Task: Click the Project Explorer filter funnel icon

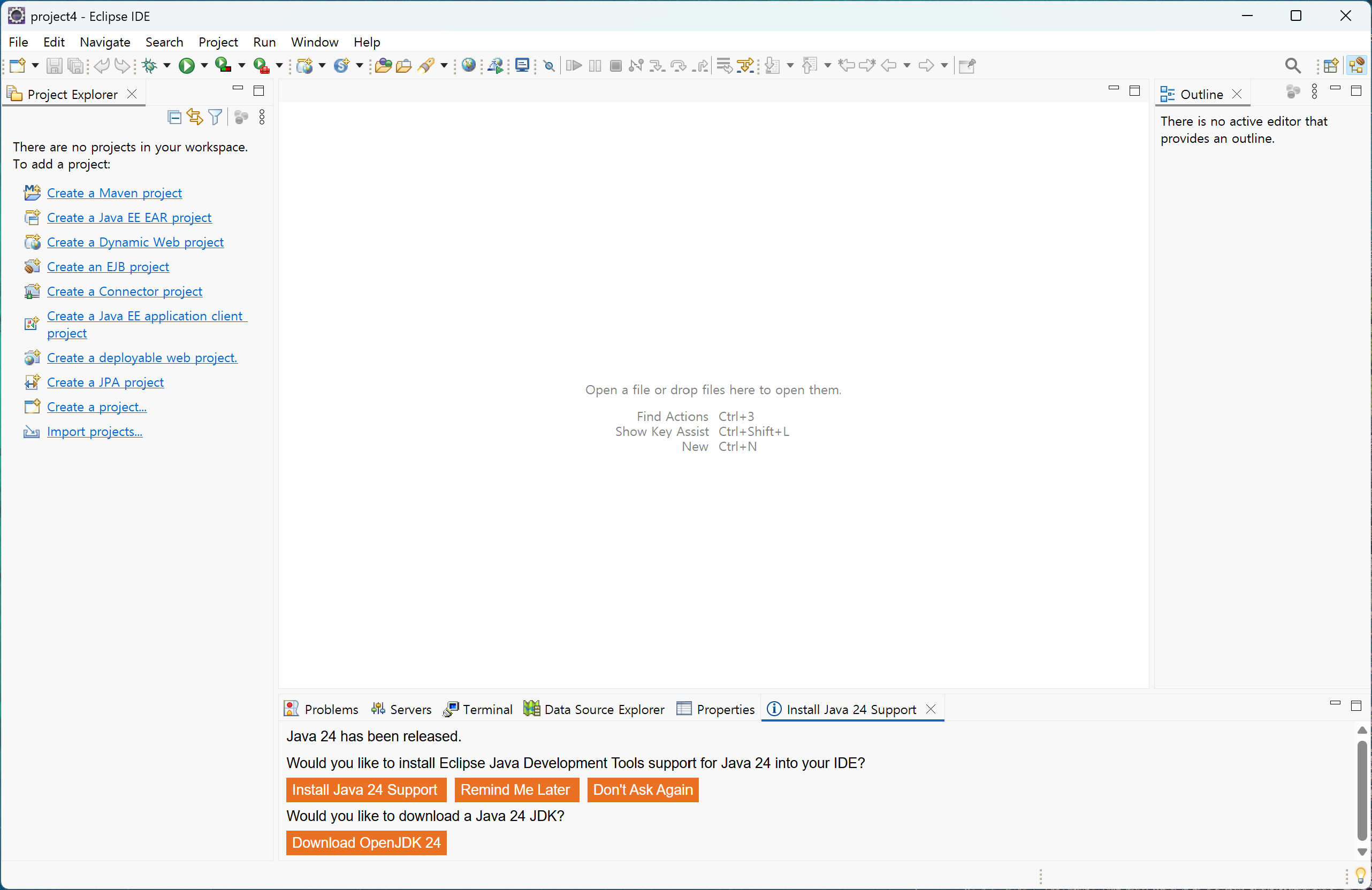Action: pyautogui.click(x=215, y=118)
